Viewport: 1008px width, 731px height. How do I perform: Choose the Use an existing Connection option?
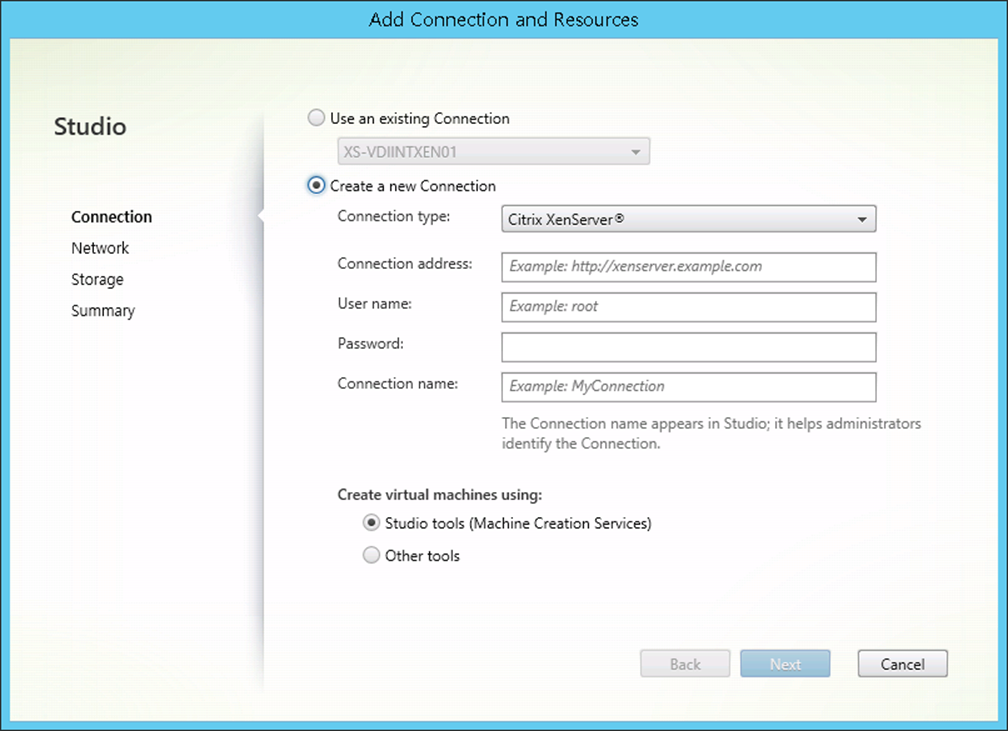(x=316, y=118)
